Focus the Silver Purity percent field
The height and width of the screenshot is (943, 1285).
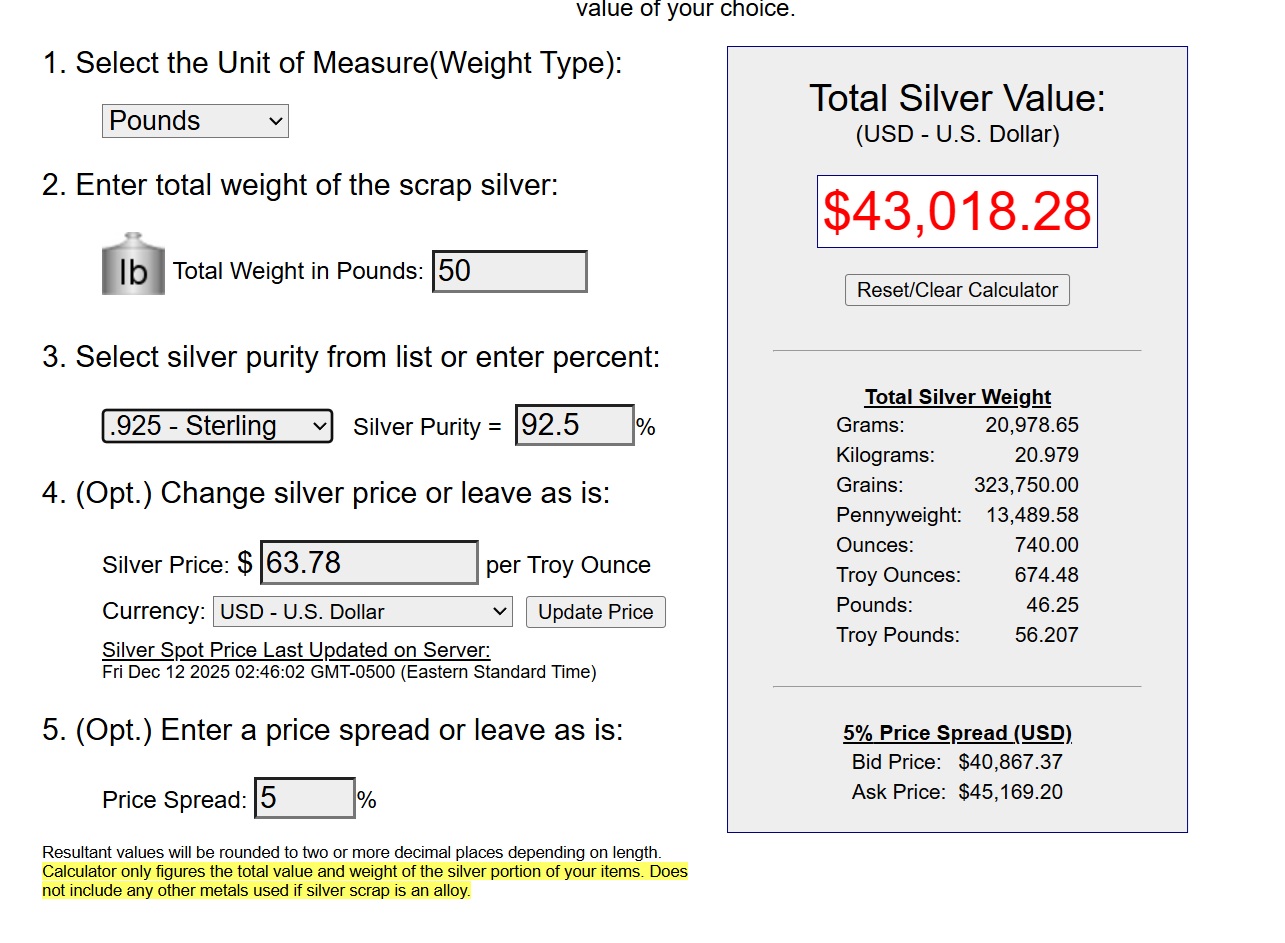(574, 426)
